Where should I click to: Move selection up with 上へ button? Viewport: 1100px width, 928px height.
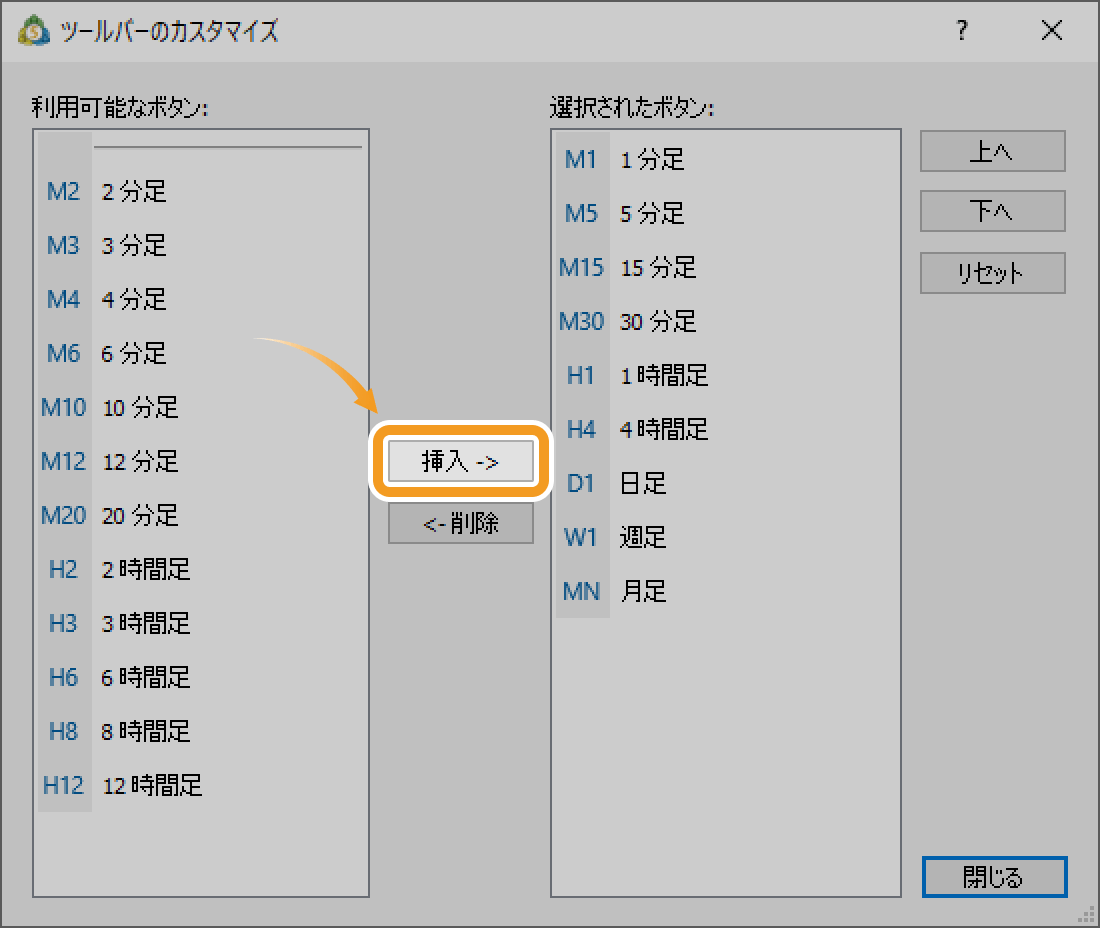point(993,151)
